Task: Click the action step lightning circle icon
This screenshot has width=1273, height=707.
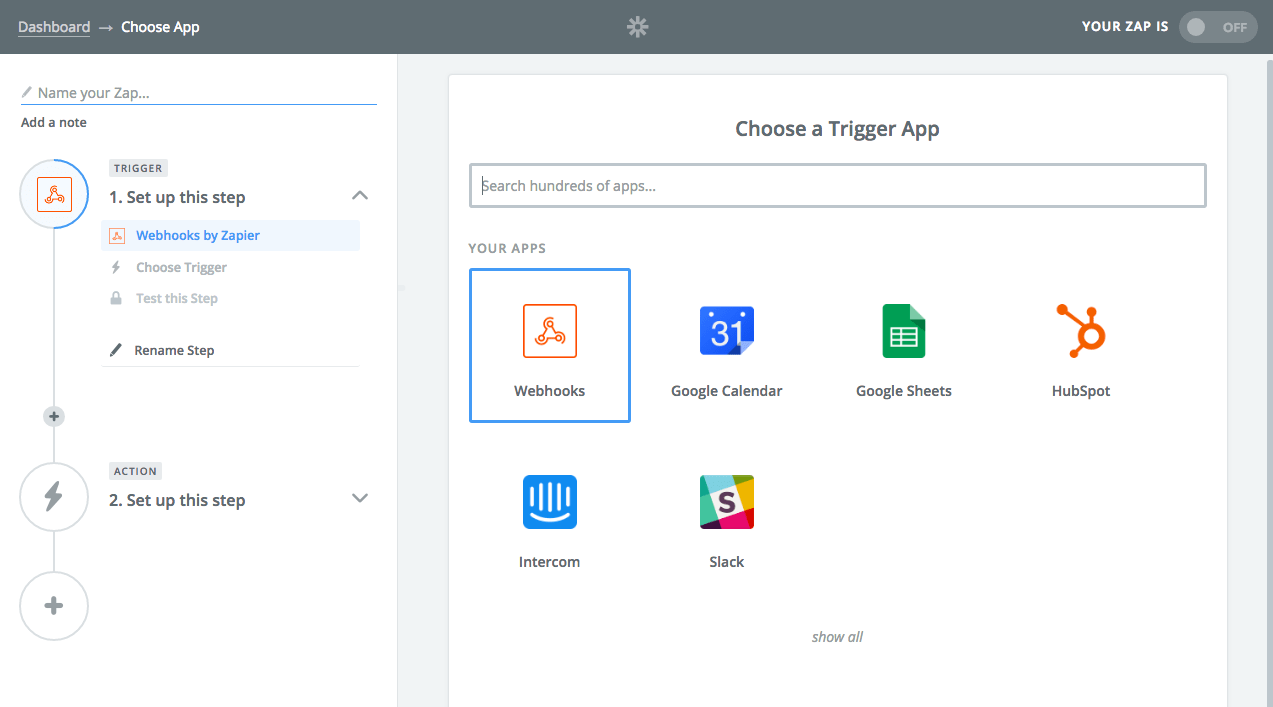Action: tap(54, 497)
